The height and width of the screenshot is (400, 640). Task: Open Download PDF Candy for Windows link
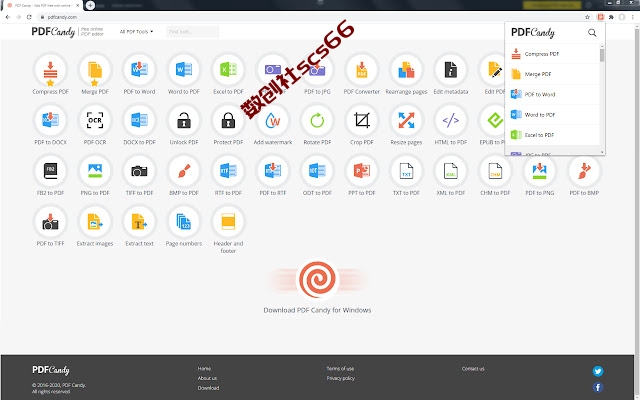point(317,310)
